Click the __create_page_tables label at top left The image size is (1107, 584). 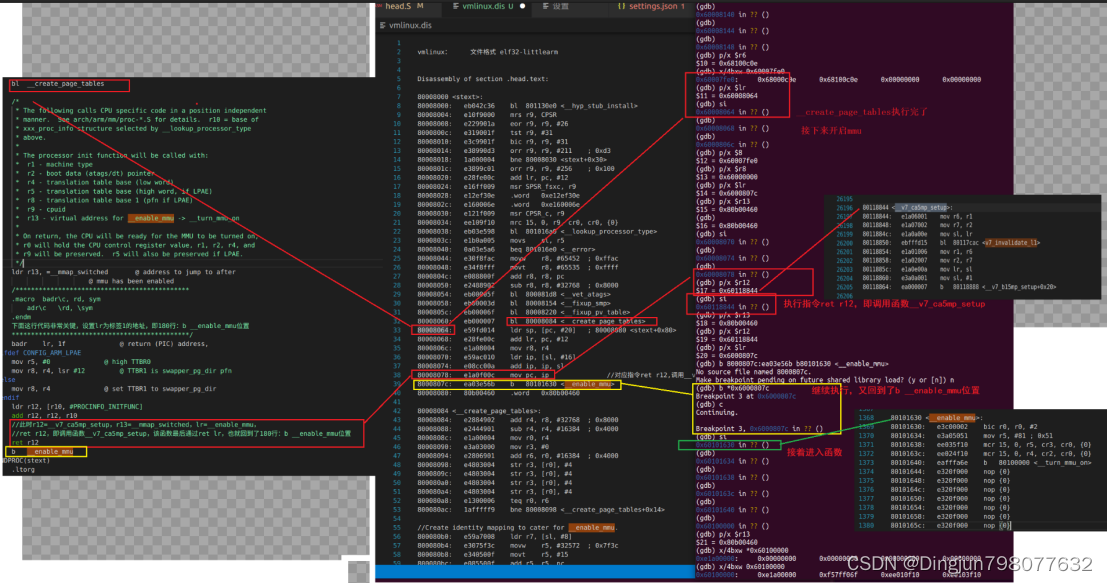(65, 84)
